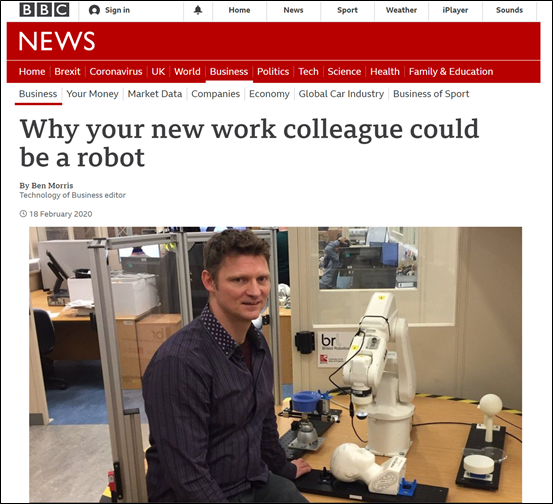
Task: Select the Your Money sub-tab
Action: (x=92, y=94)
